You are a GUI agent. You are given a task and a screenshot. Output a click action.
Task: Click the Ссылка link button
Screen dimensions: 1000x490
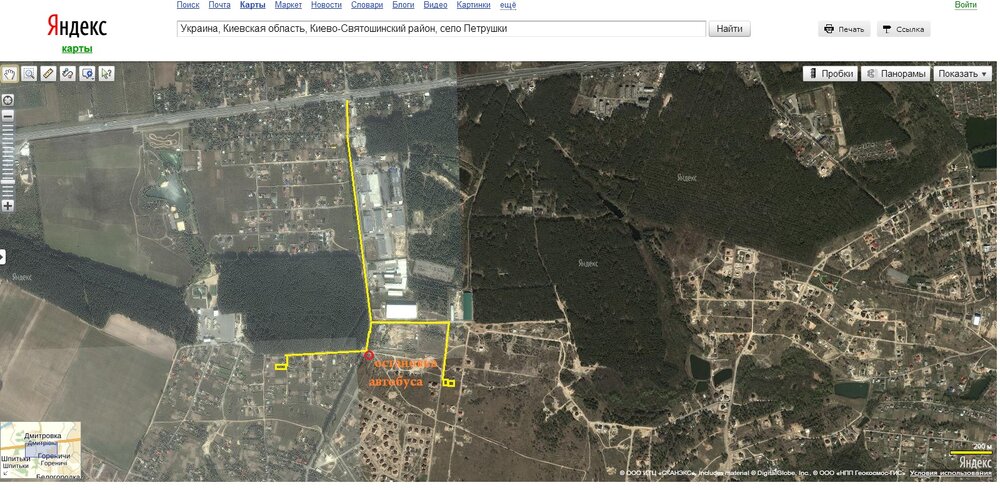click(904, 29)
